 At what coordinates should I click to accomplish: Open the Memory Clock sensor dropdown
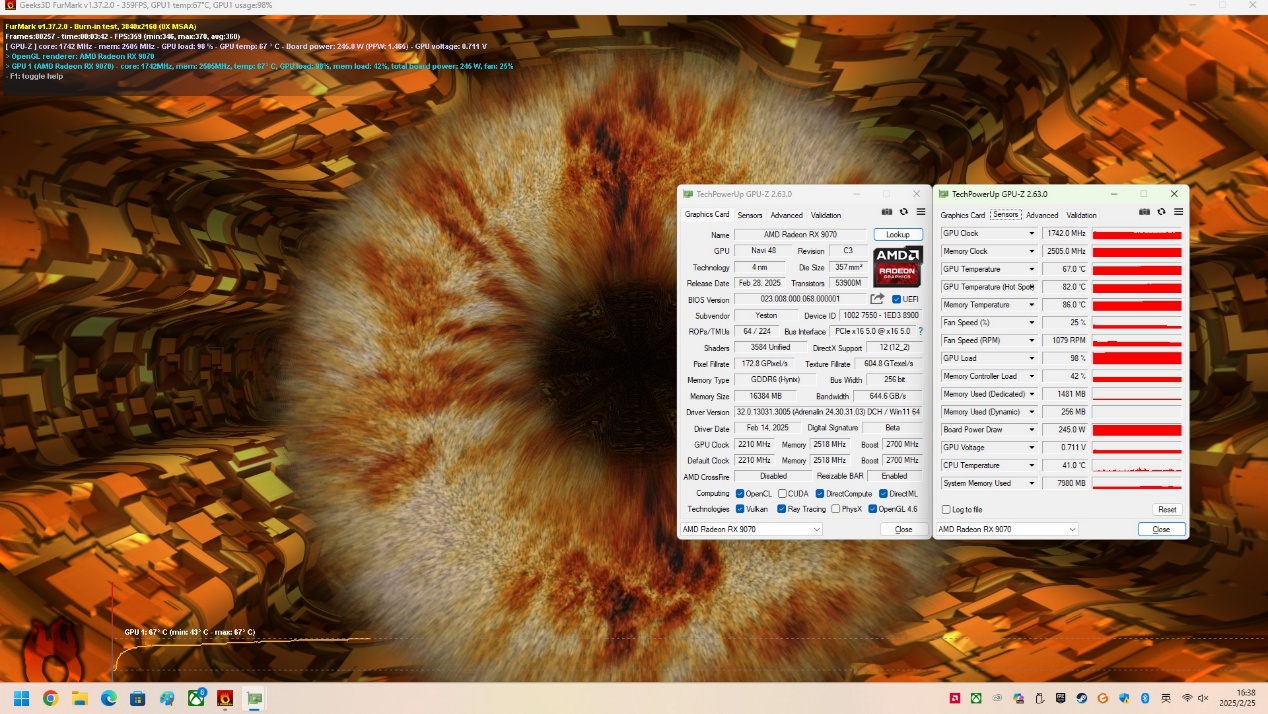pyautogui.click(x=1032, y=252)
